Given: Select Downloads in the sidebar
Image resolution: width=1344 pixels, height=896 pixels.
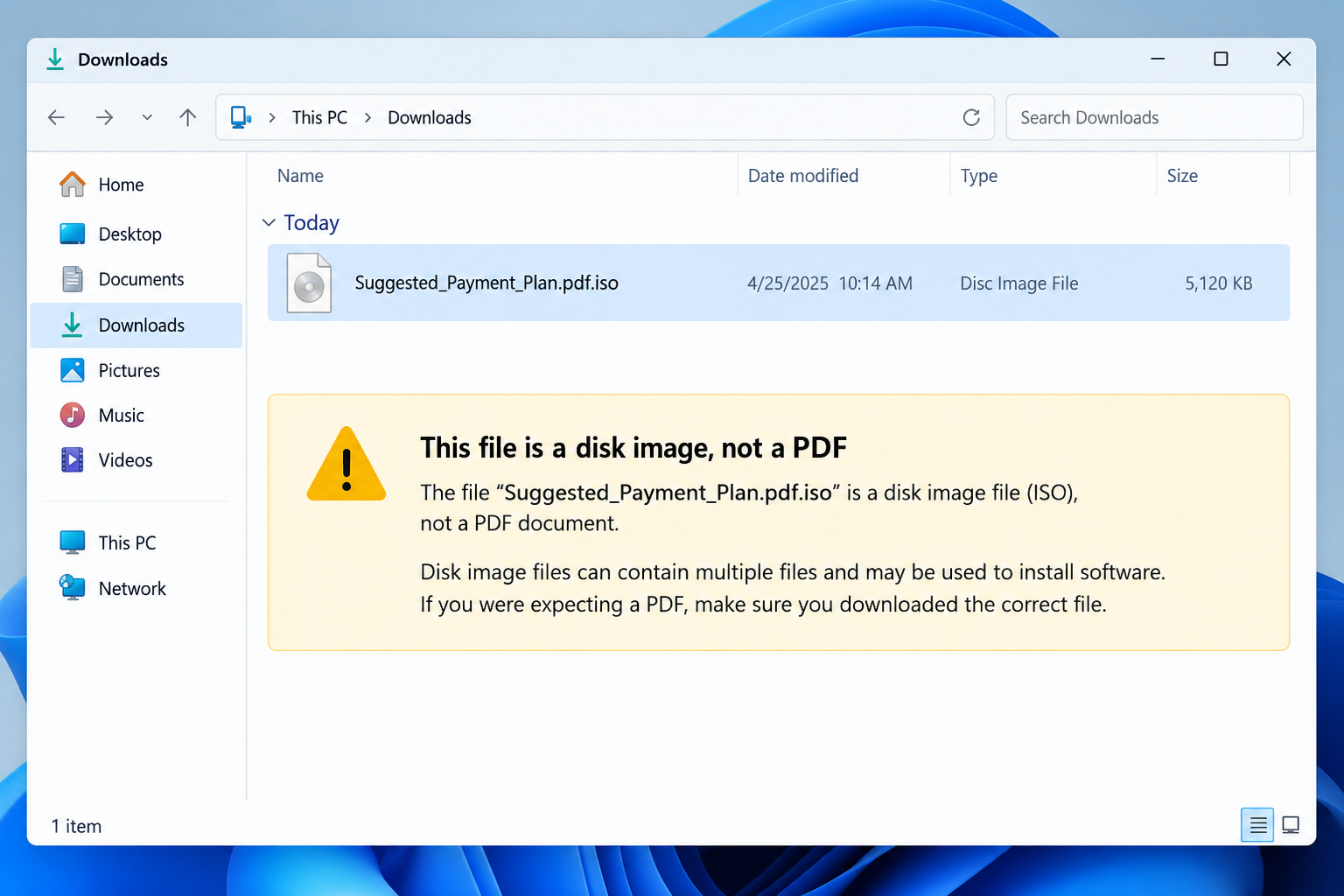Looking at the screenshot, I should pyautogui.click(x=136, y=325).
